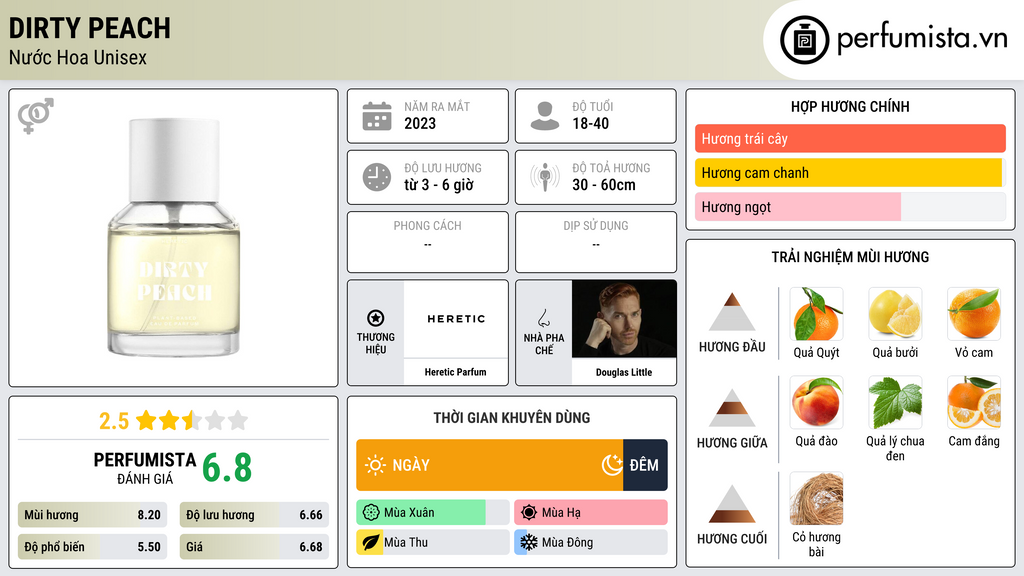
Task: Click the PERFUMISTA ĐÁNH GIÁ label
Action: pos(144,468)
